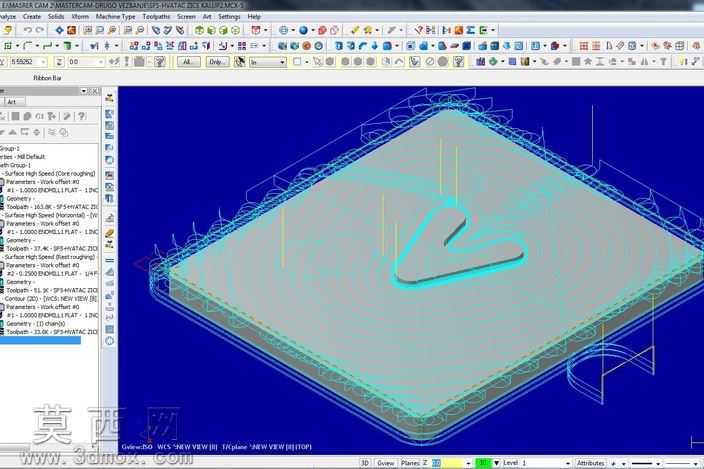Click the green square icon starting second toolbar row
This screenshot has width=704, height=469.
[8, 45]
